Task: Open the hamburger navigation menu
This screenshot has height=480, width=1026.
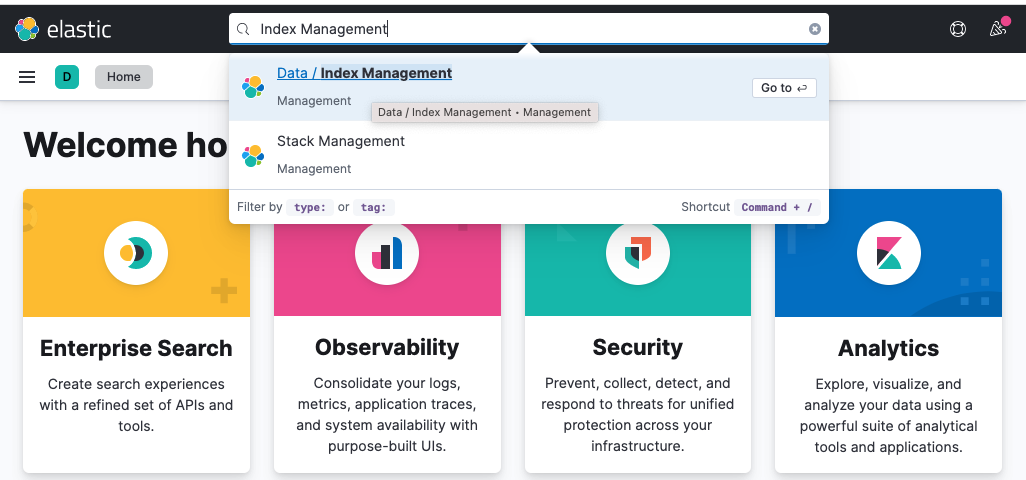Action: [x=27, y=77]
